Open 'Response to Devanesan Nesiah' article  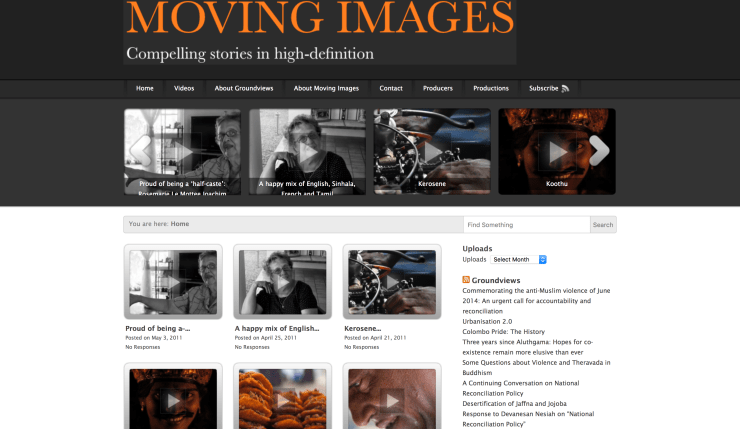click(x=528, y=419)
